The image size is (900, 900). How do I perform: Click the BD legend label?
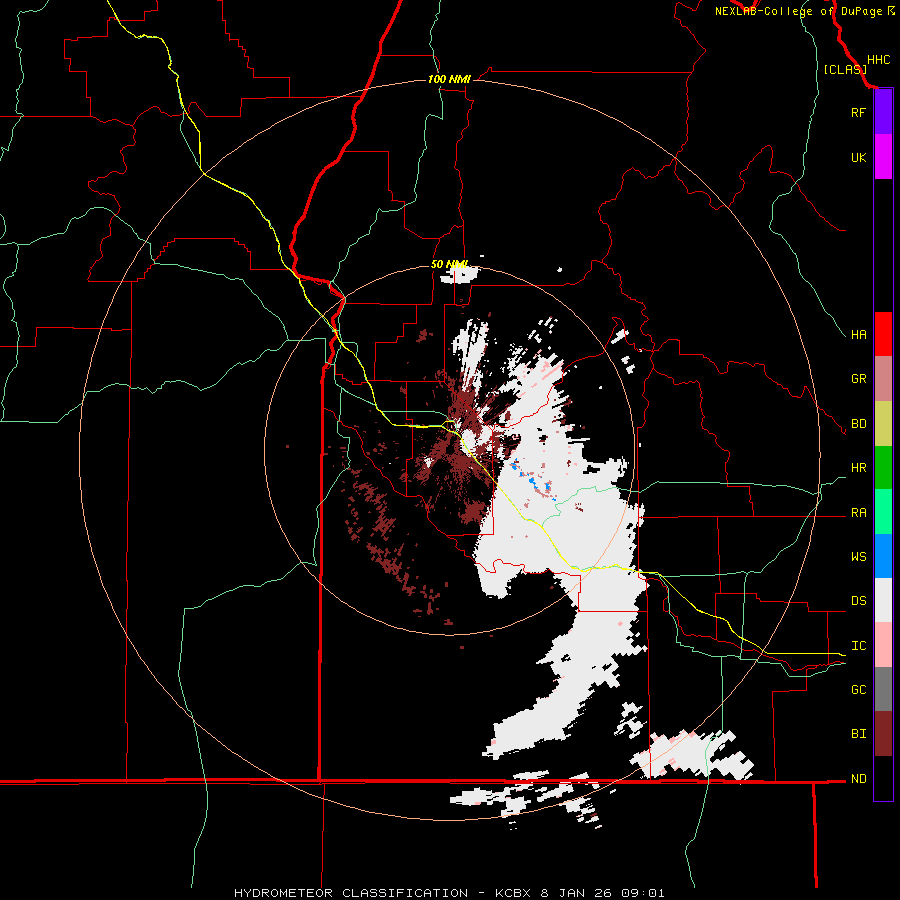(x=858, y=424)
